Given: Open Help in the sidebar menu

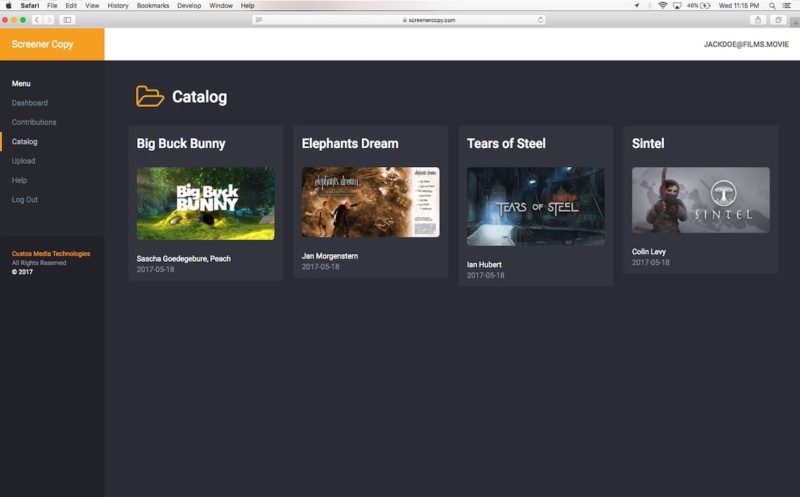Looking at the screenshot, I should (x=19, y=180).
